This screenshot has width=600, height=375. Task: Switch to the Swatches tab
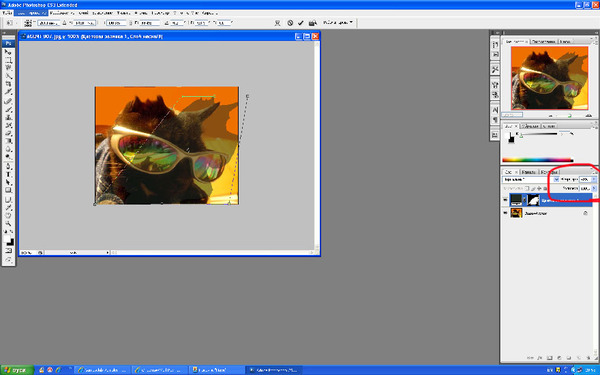(530, 126)
